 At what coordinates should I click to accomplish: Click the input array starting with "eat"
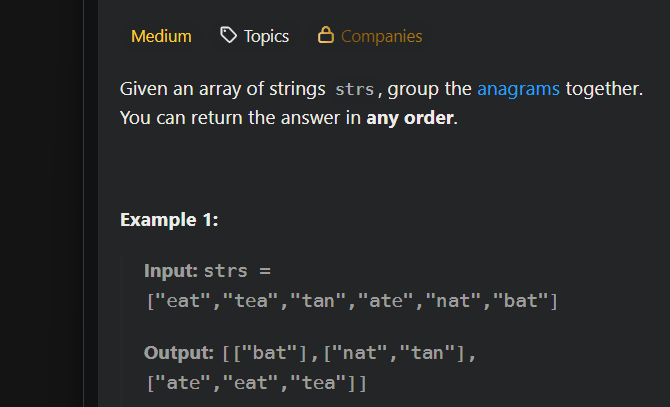(351, 300)
